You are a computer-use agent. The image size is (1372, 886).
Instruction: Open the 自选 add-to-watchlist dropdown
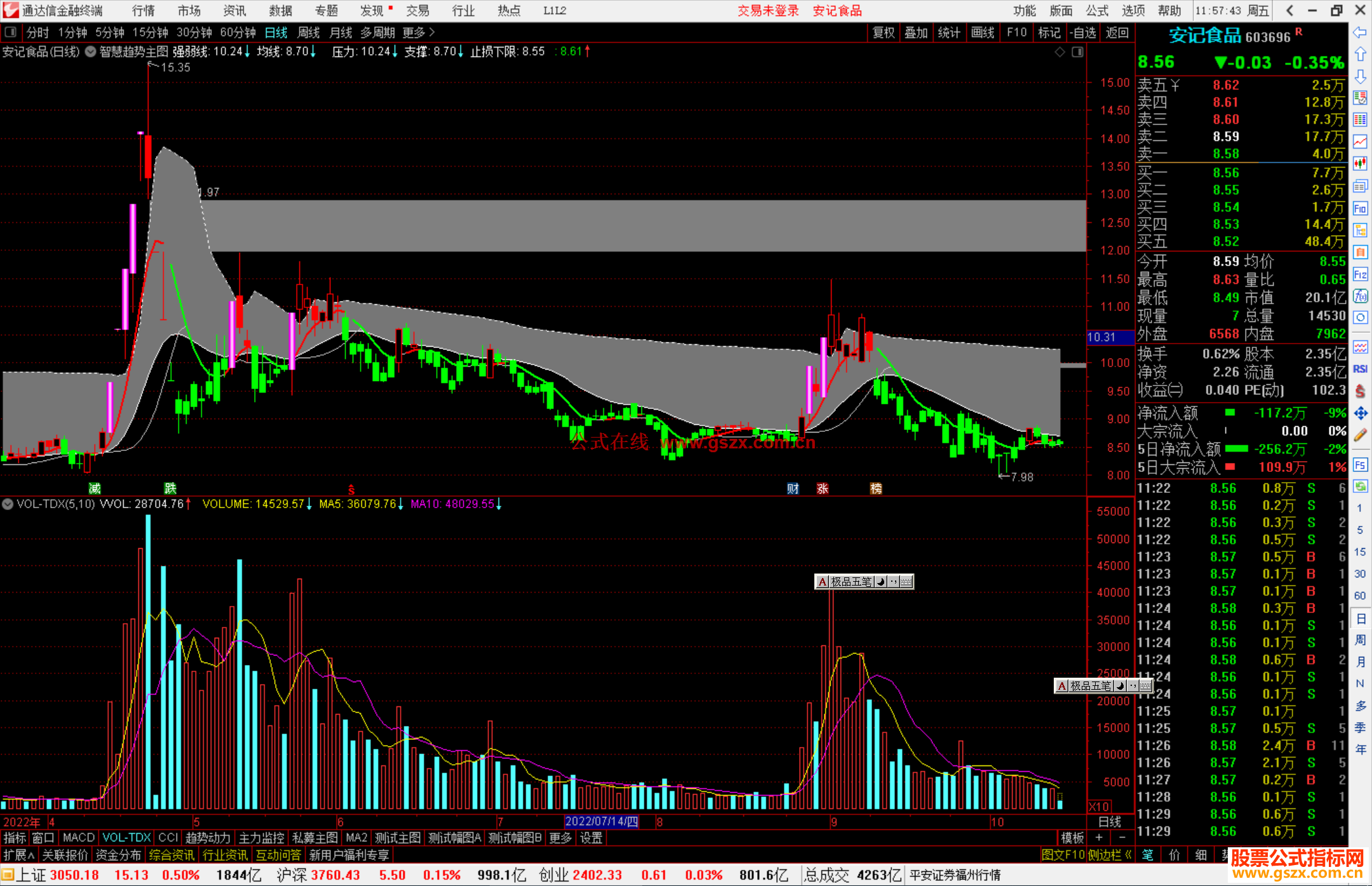pyautogui.click(x=1083, y=32)
